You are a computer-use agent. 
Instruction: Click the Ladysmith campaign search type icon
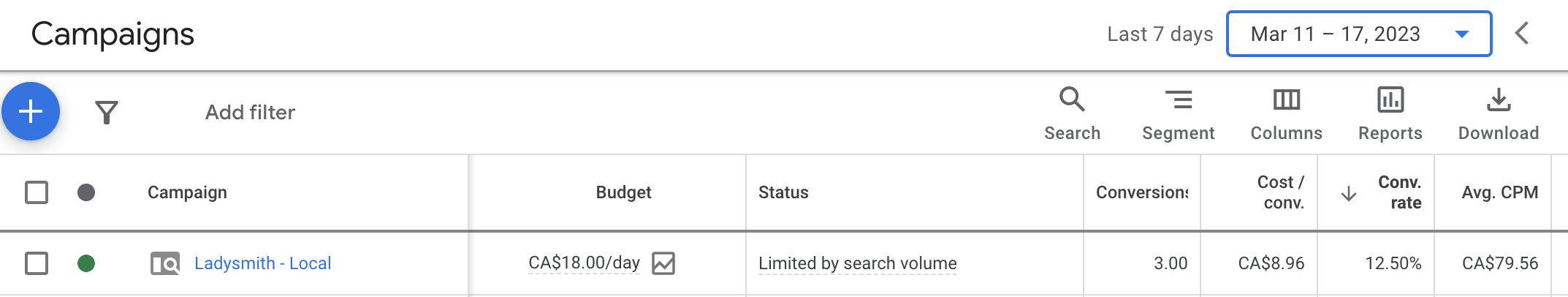pyautogui.click(x=165, y=263)
